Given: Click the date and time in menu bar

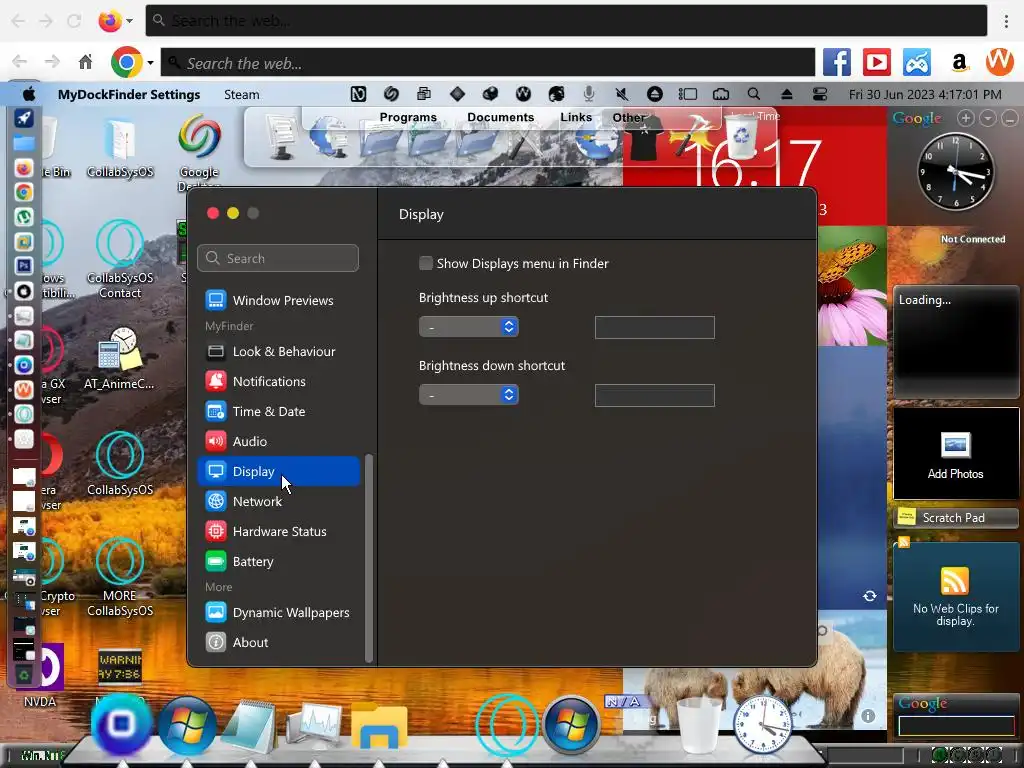Looking at the screenshot, I should click(925, 94).
